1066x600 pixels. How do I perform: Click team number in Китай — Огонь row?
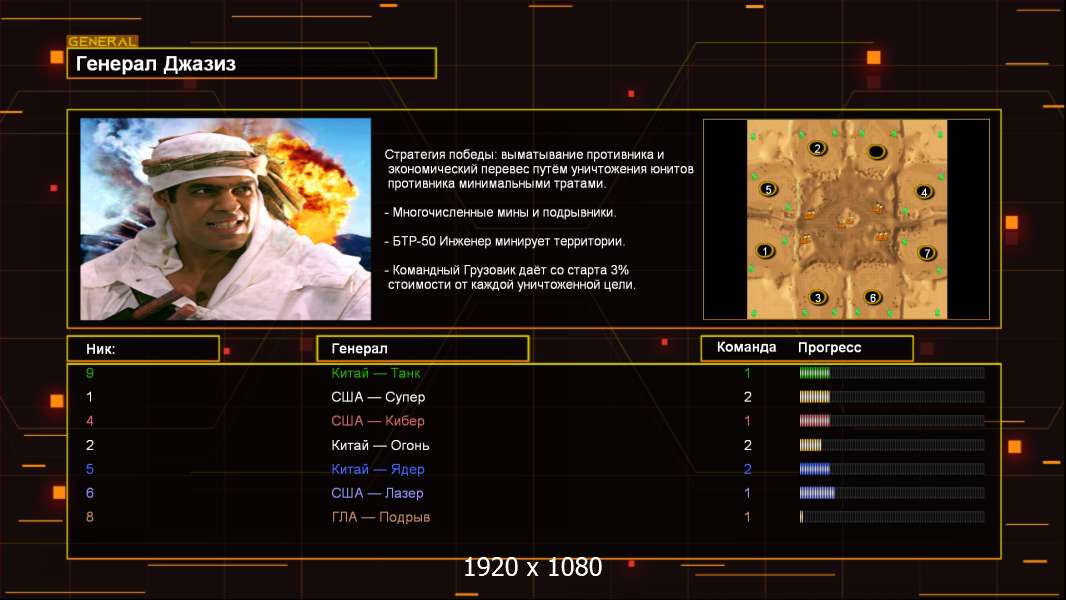pos(747,445)
